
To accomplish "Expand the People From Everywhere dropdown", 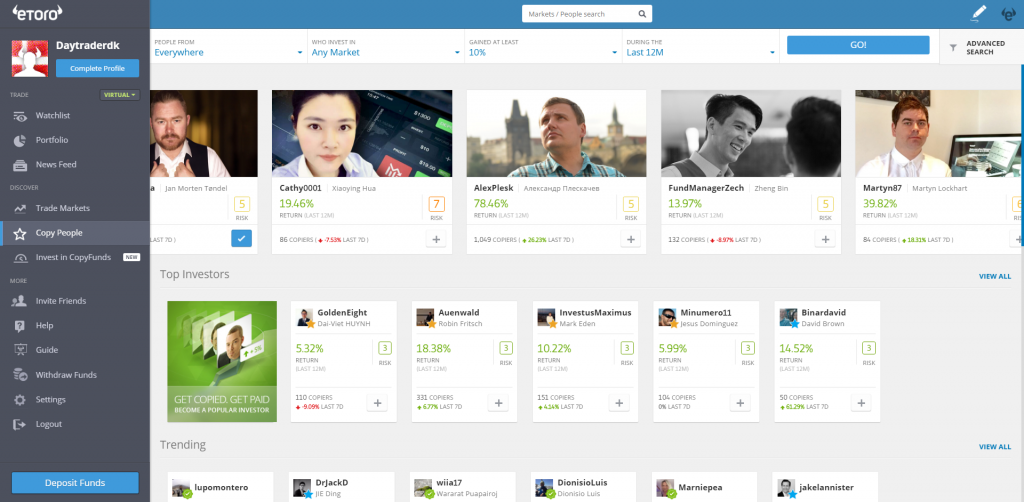I will tap(229, 47).
